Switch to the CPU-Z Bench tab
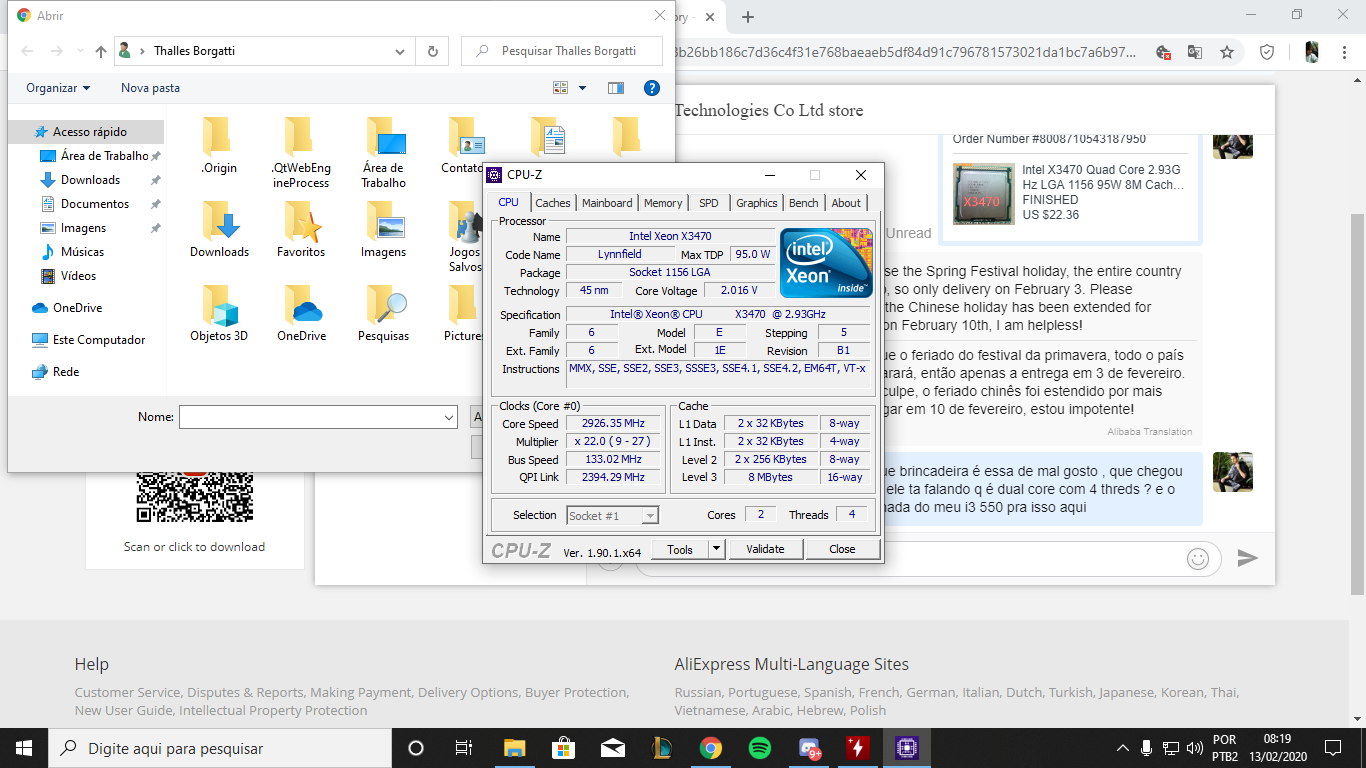Viewport: 1366px width, 768px height. 804,203
